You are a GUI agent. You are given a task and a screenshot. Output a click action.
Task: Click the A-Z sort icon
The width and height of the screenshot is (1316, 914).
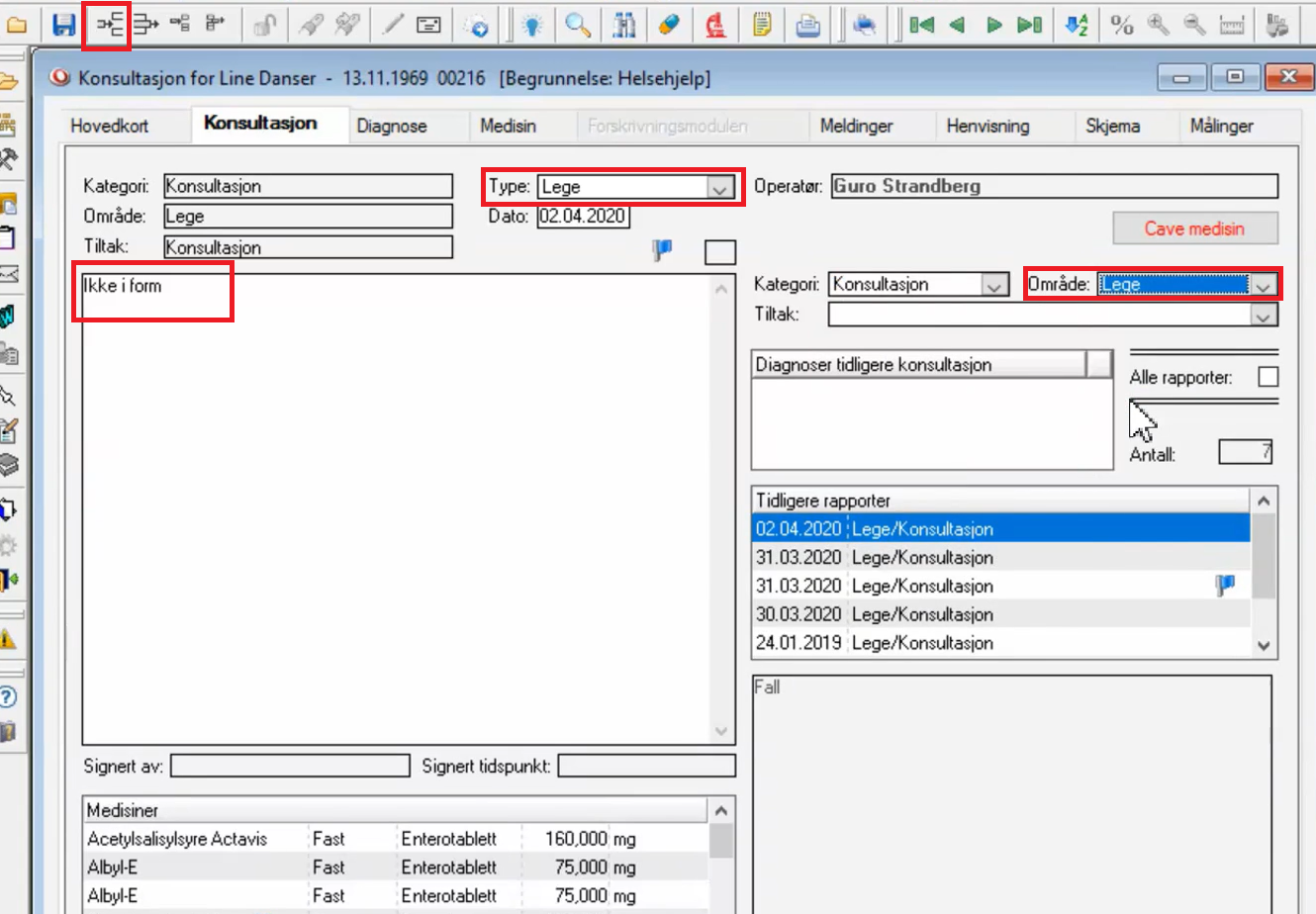coord(1077,25)
